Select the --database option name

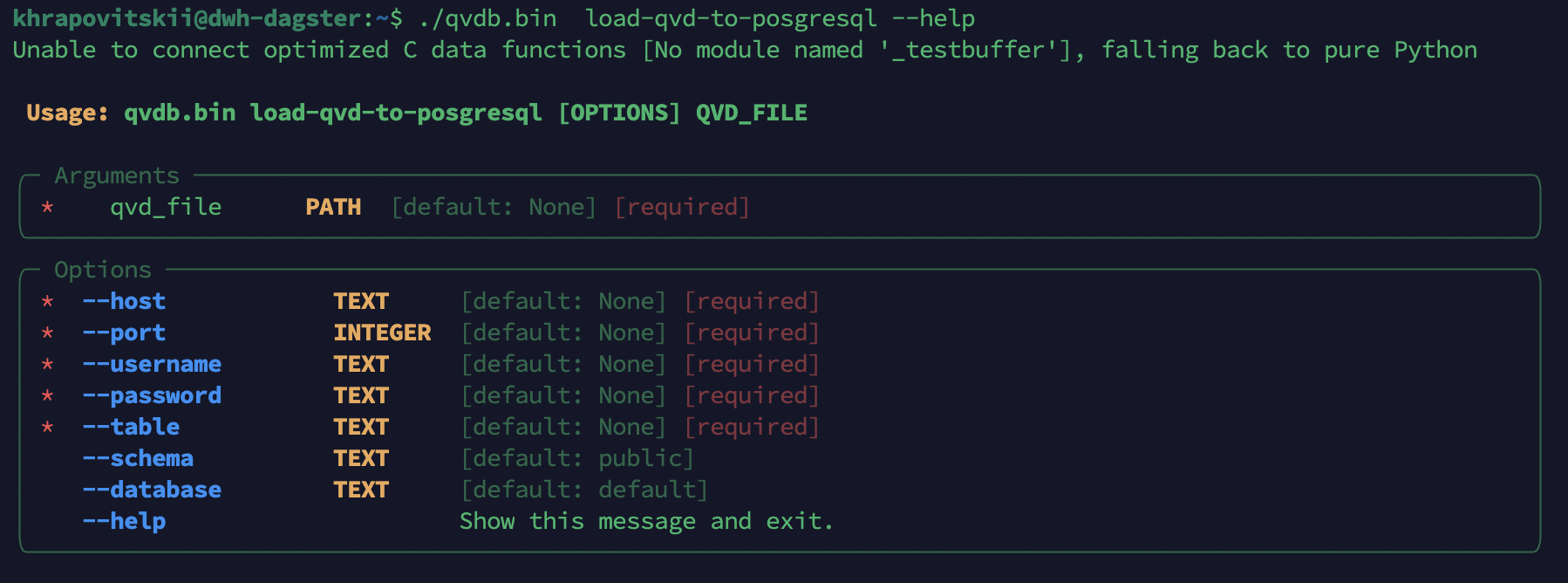(152, 490)
